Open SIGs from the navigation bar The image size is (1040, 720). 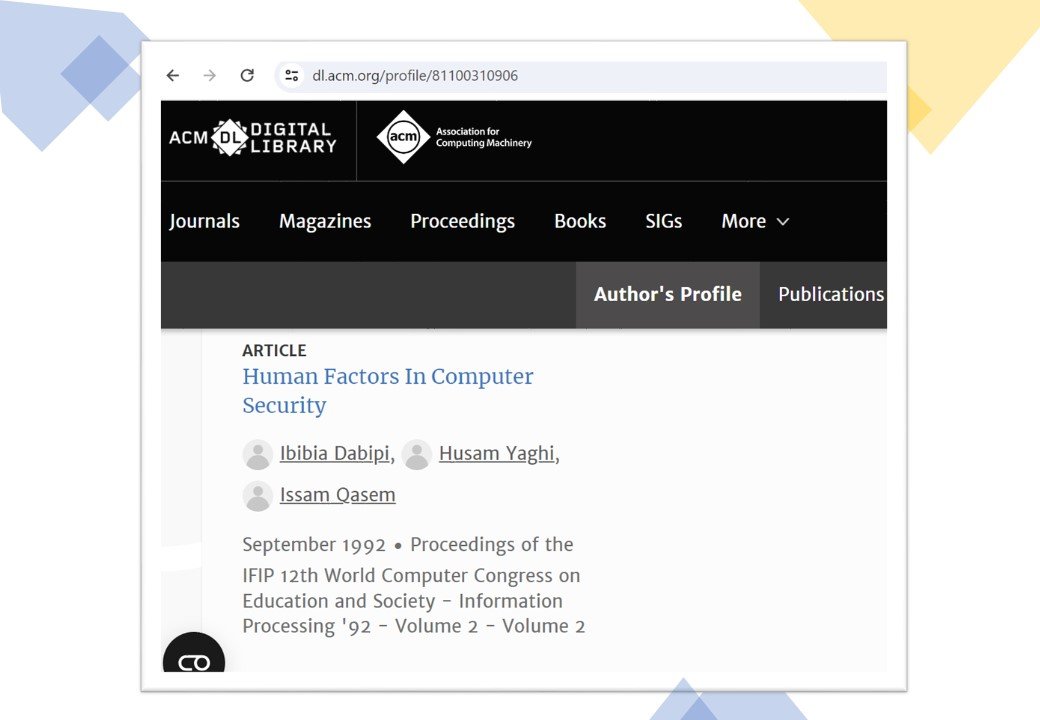(664, 222)
